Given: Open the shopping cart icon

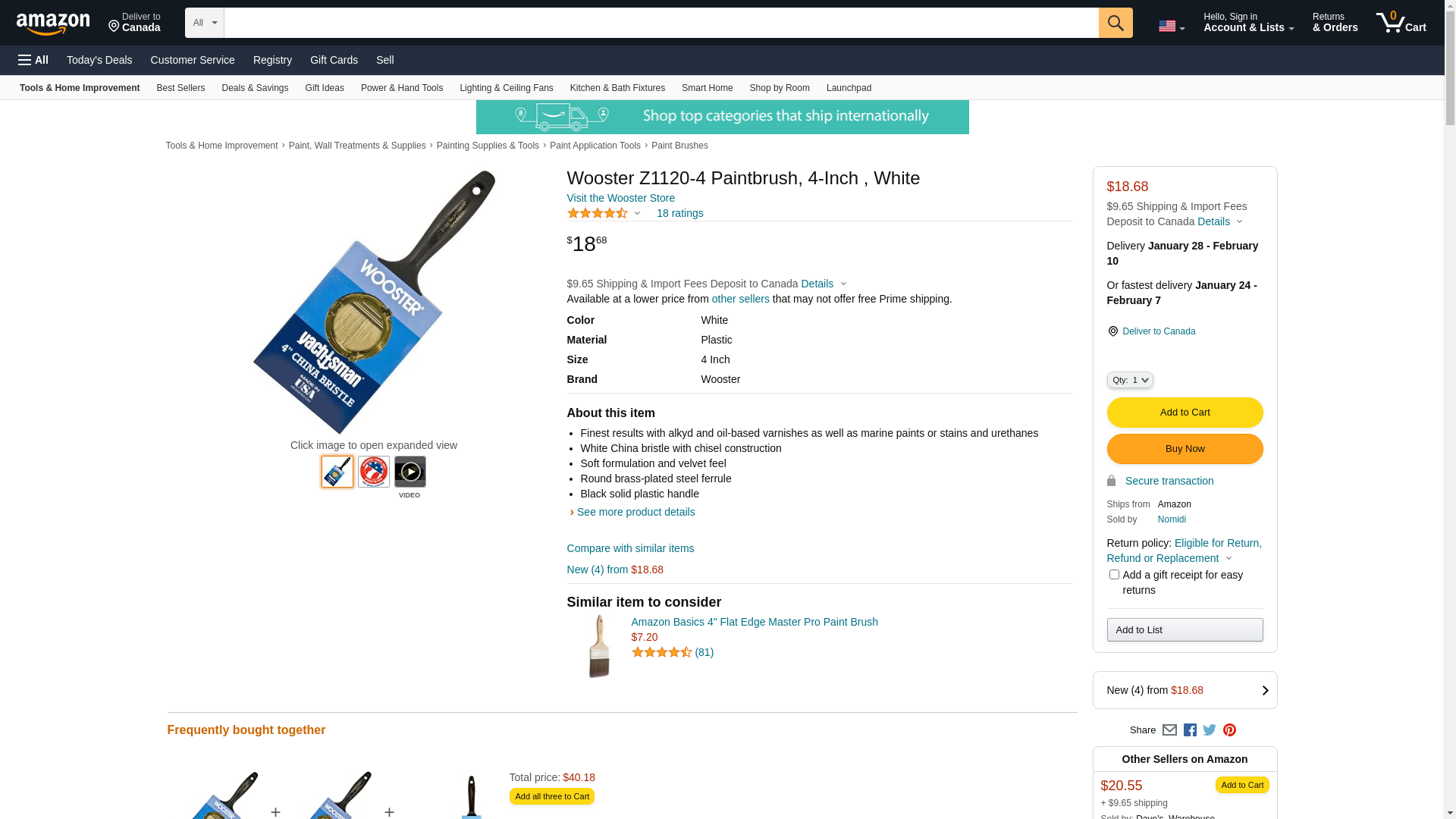Looking at the screenshot, I should pyautogui.click(x=1401, y=23).
